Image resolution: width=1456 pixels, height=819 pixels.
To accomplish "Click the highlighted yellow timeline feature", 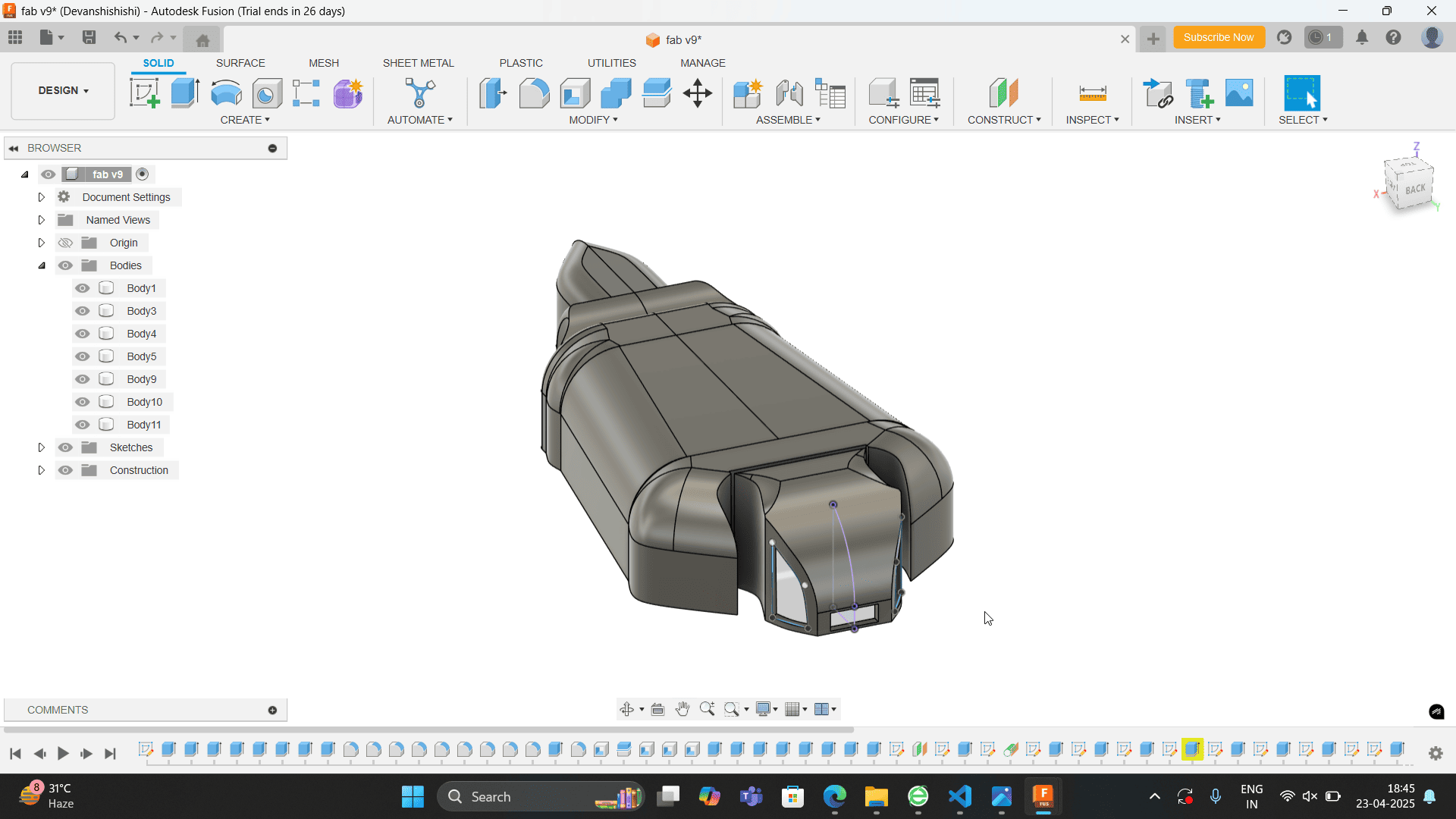I will pyautogui.click(x=1192, y=749).
